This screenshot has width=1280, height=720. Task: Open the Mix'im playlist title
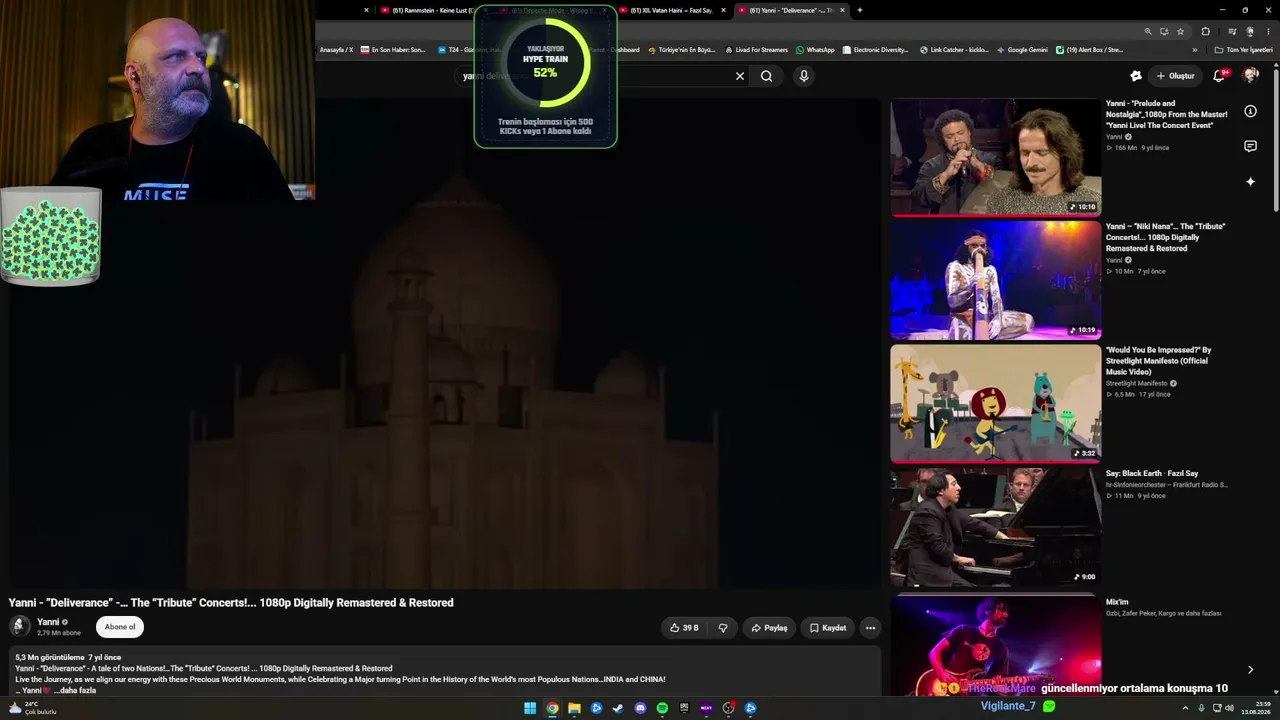(x=1117, y=602)
